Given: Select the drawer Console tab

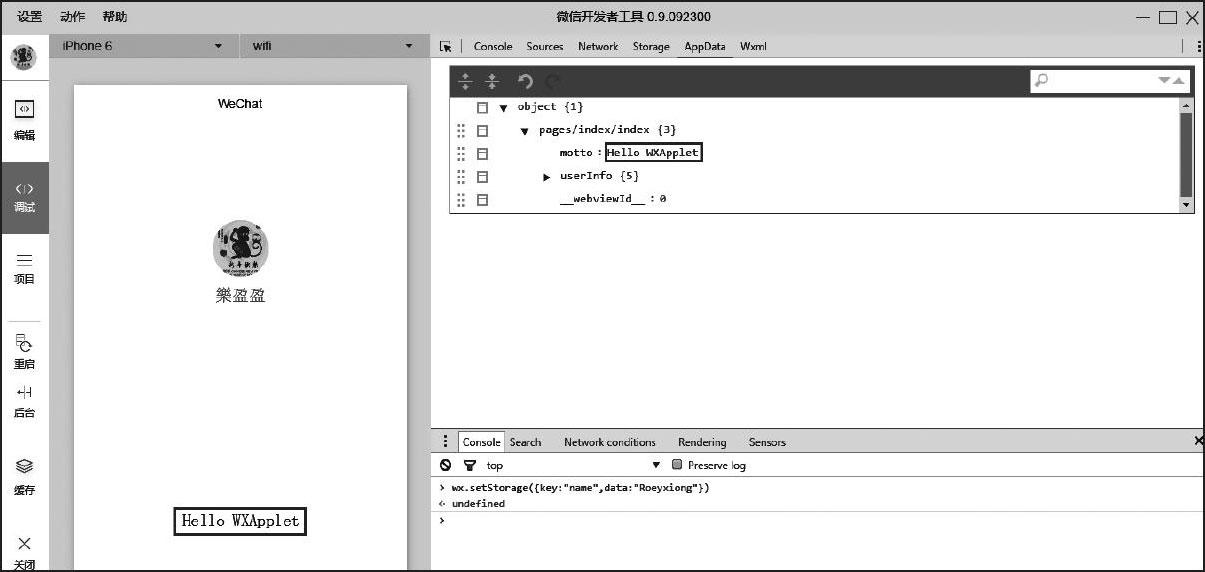Looking at the screenshot, I should tap(481, 442).
